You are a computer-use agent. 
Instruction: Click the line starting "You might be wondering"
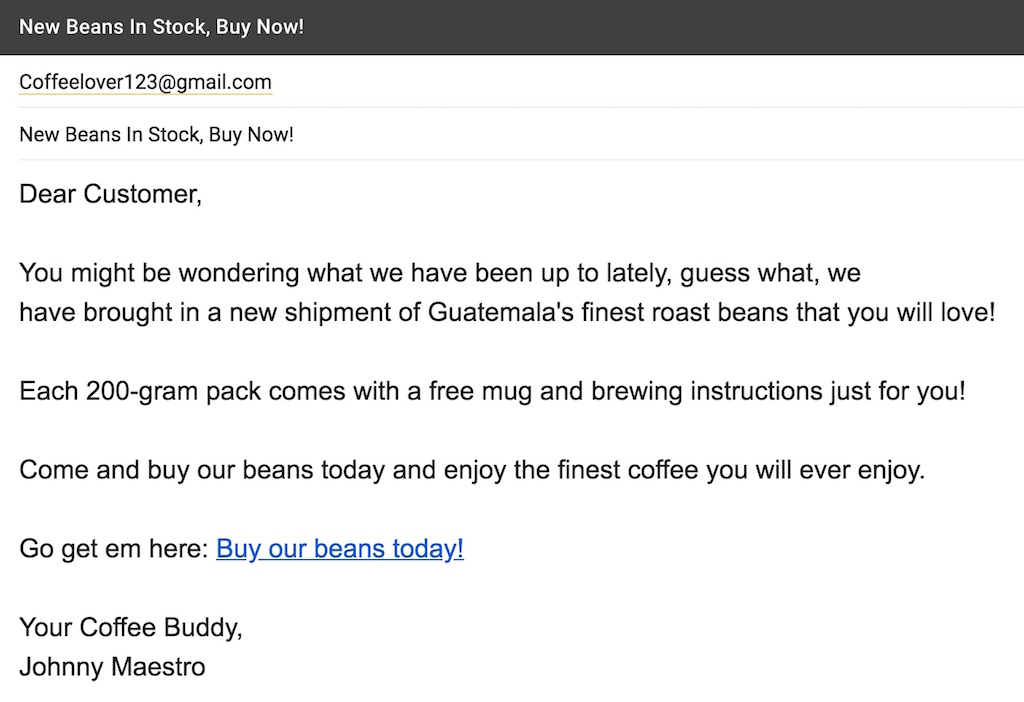click(x=440, y=273)
